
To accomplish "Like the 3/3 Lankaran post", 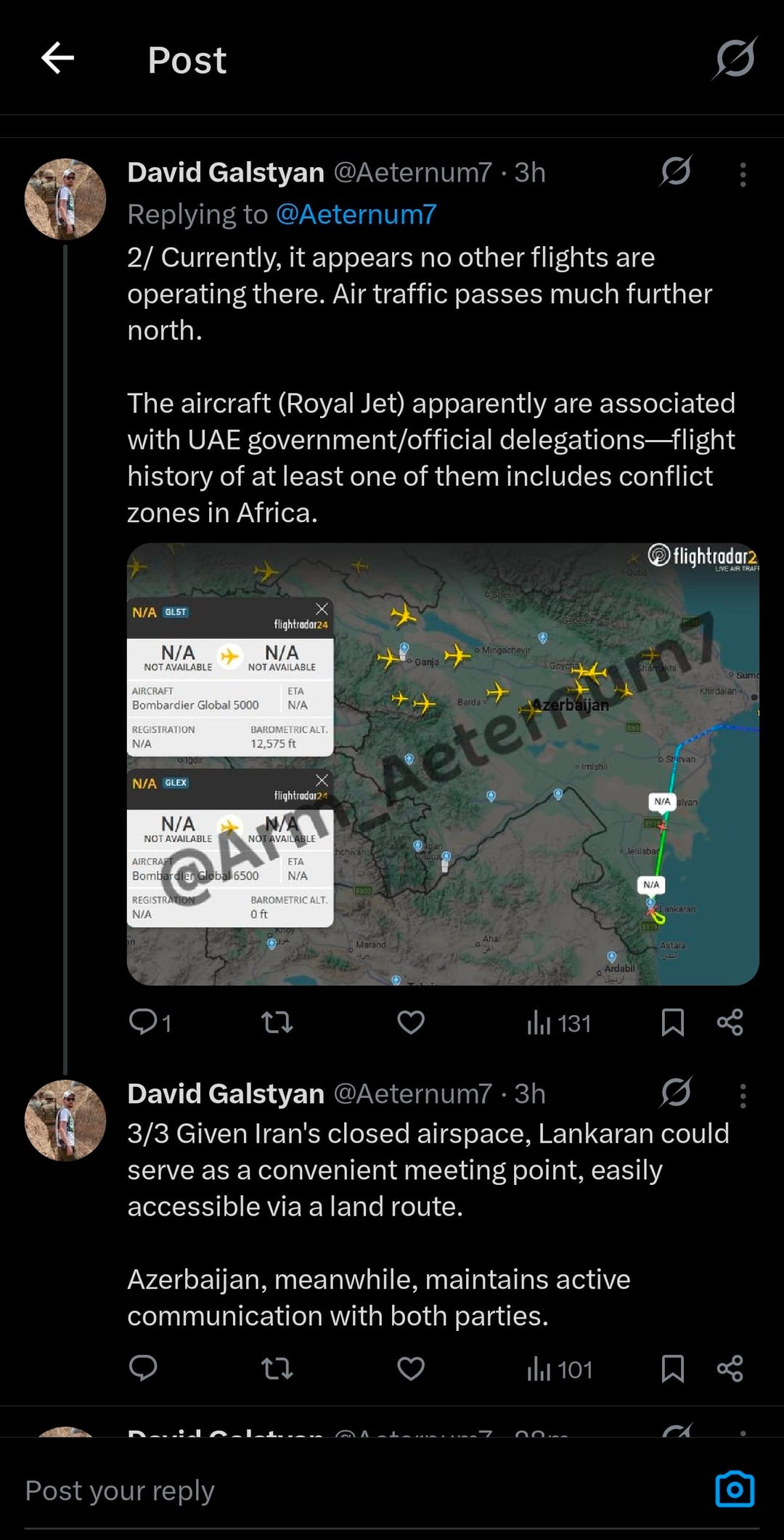I will pos(411,1369).
